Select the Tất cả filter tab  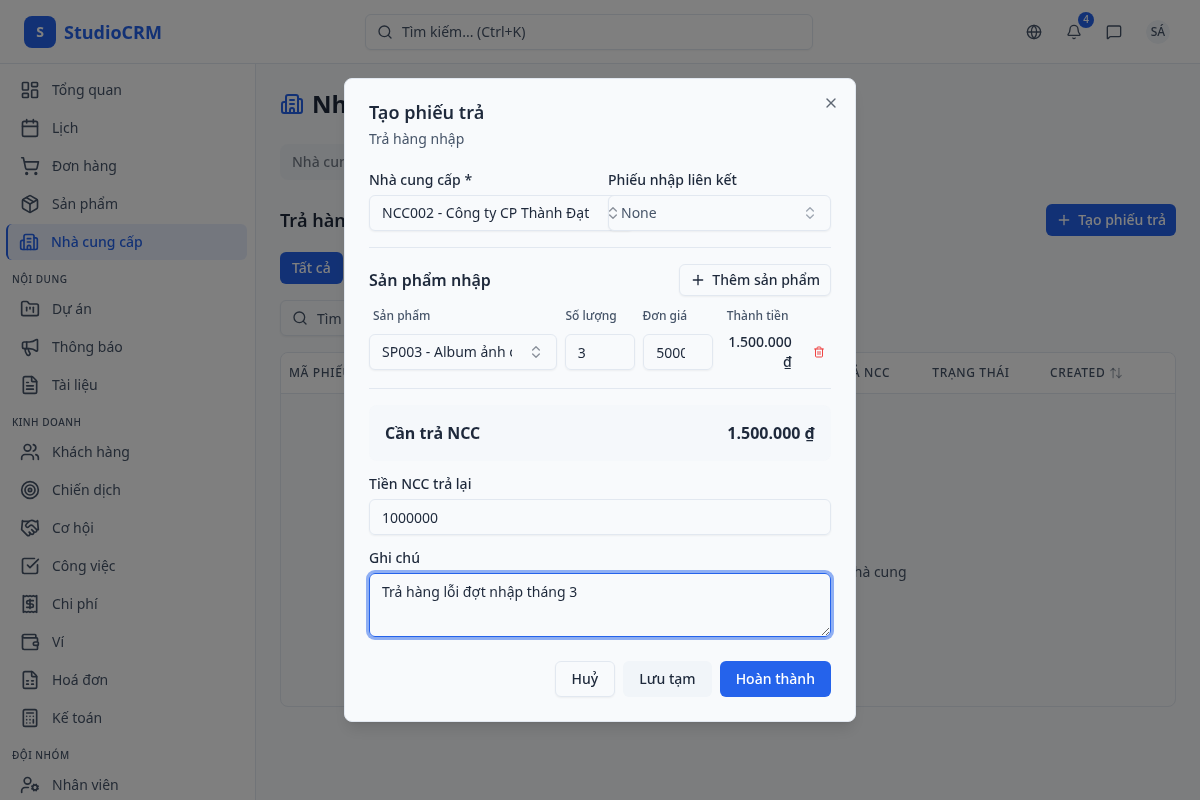click(x=311, y=268)
